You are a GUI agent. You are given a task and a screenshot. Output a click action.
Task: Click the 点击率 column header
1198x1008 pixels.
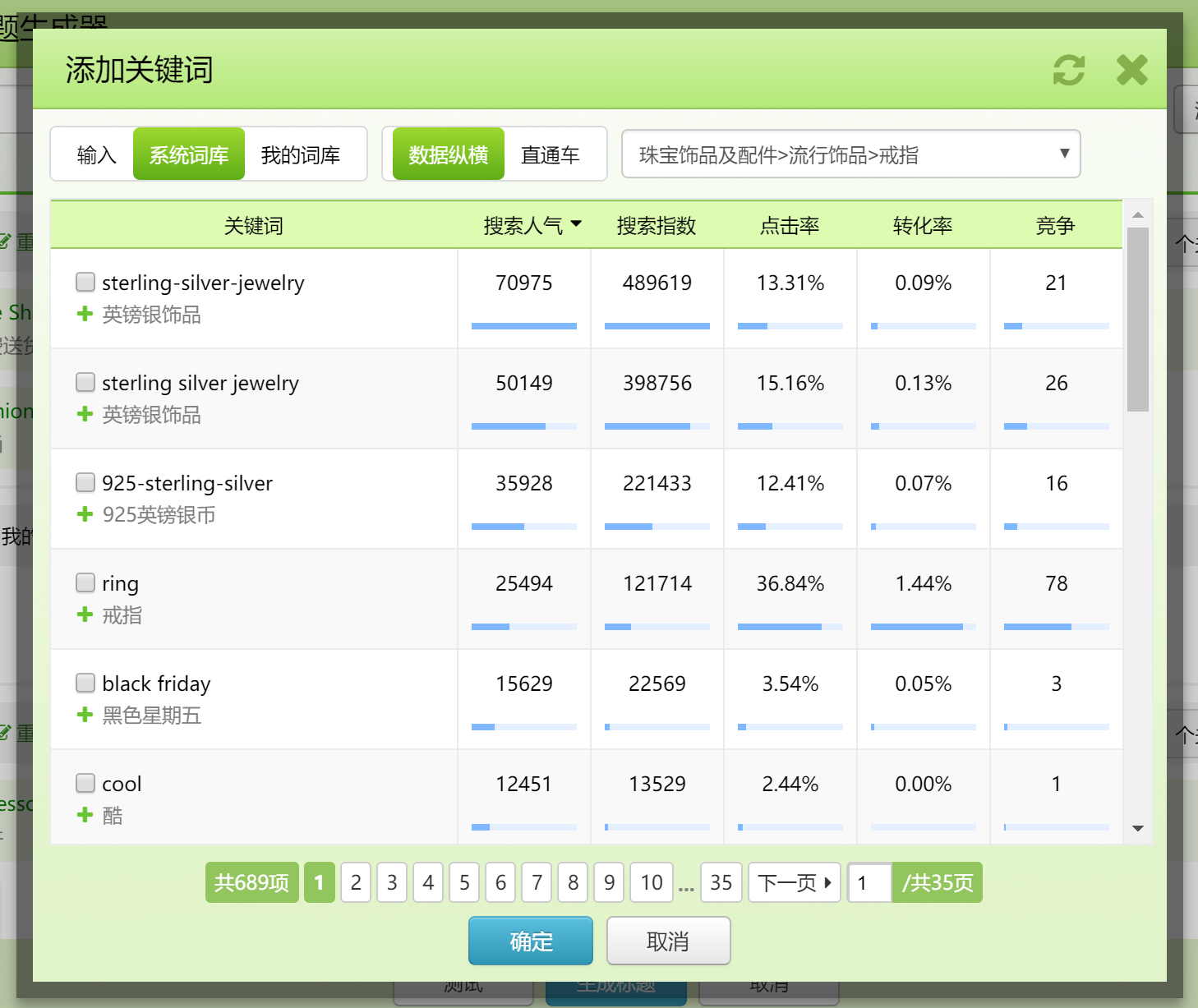790,225
